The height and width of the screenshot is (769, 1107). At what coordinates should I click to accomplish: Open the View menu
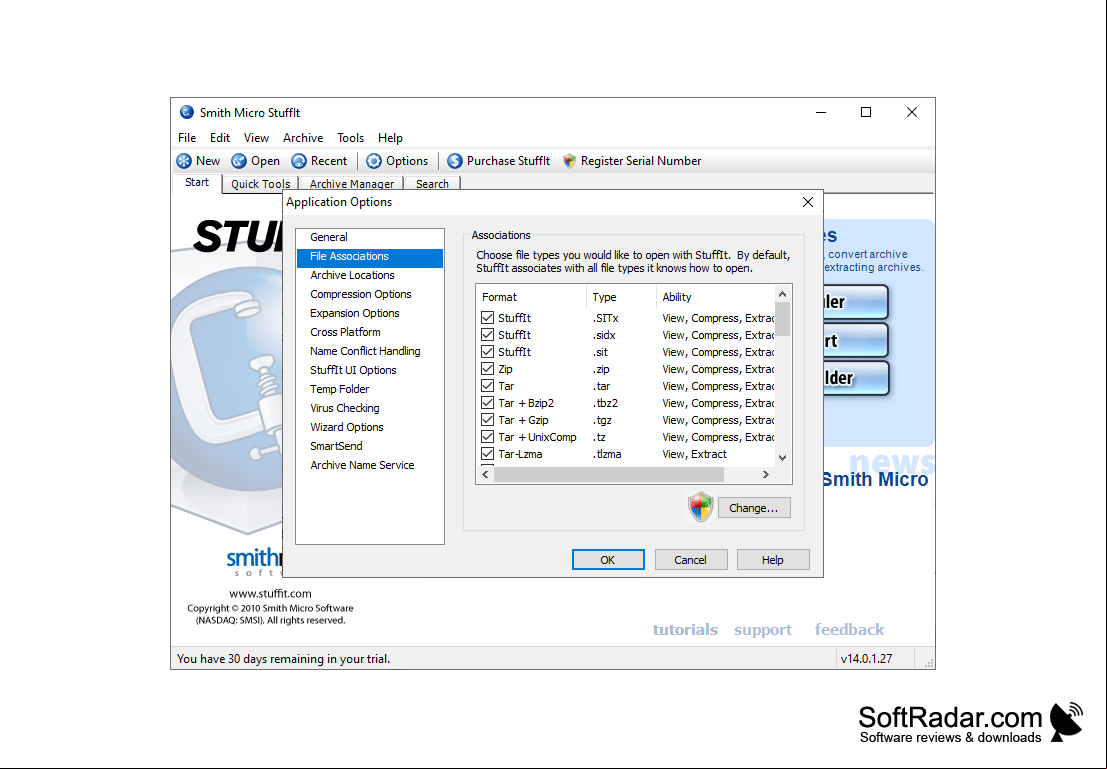click(256, 138)
